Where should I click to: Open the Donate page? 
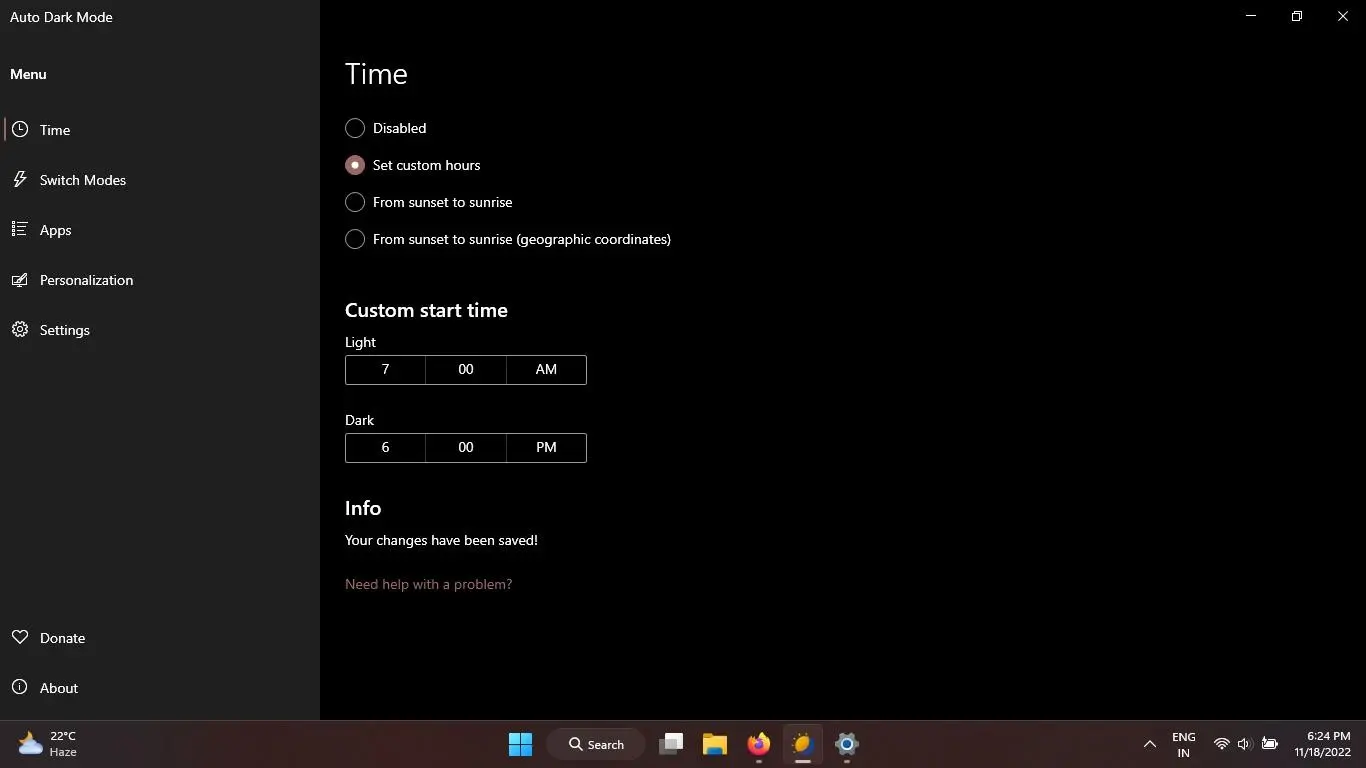click(x=160, y=638)
